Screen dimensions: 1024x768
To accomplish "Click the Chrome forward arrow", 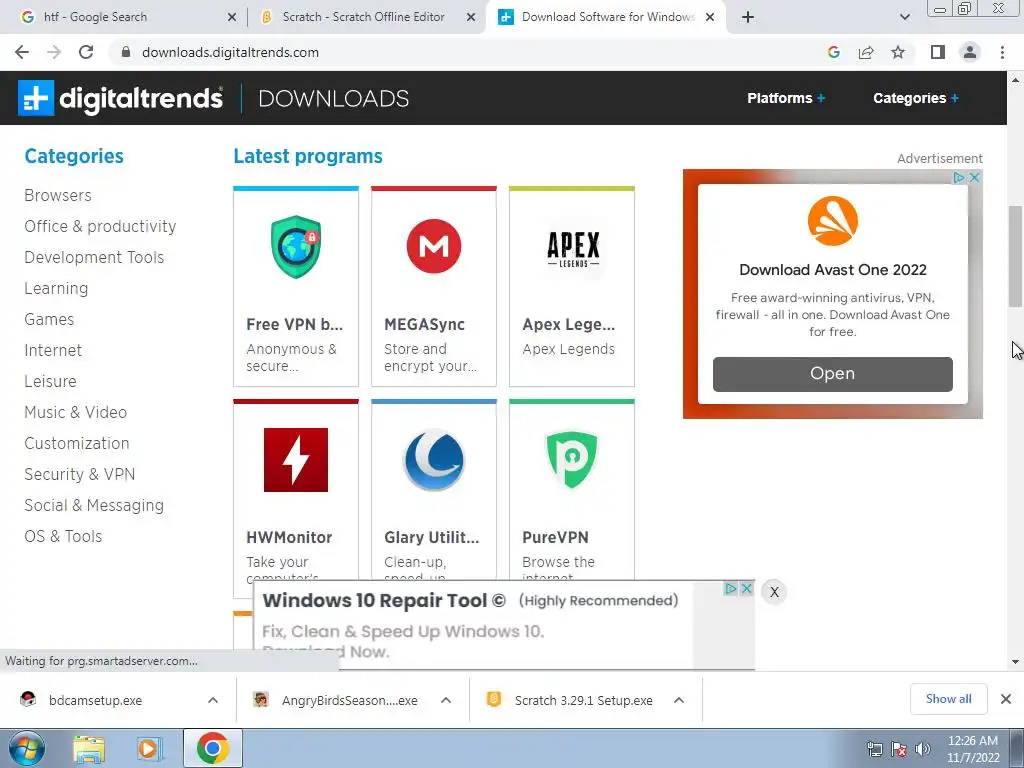I will [x=54, y=52].
